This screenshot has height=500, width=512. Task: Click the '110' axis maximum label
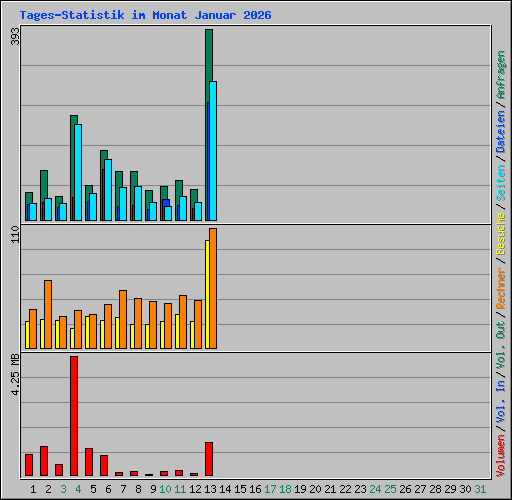click(15, 234)
